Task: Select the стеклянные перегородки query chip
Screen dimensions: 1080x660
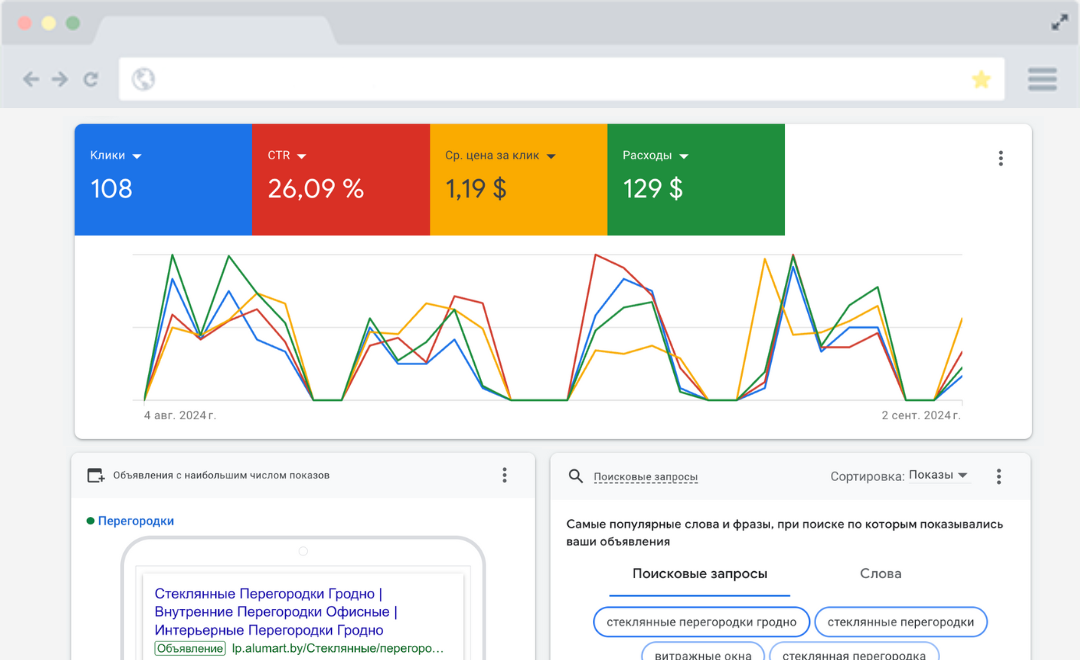Action: coord(900,622)
